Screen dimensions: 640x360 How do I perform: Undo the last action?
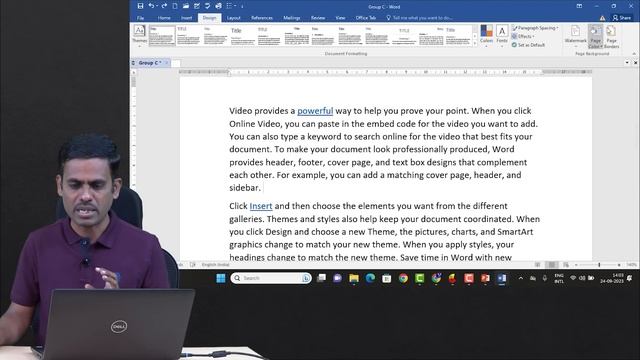pos(151,6)
